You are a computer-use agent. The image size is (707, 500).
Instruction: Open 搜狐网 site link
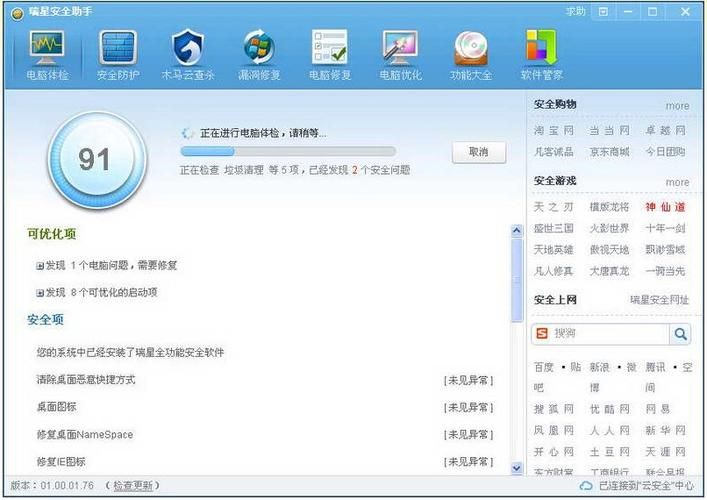click(x=554, y=409)
